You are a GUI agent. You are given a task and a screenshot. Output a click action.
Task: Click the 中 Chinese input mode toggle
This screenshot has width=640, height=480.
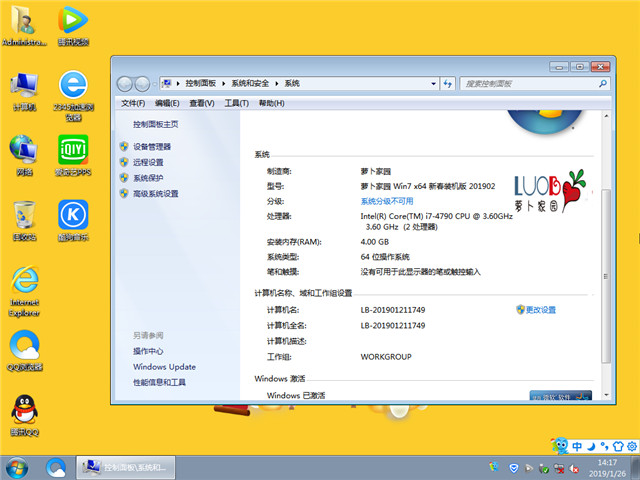[x=577, y=446]
